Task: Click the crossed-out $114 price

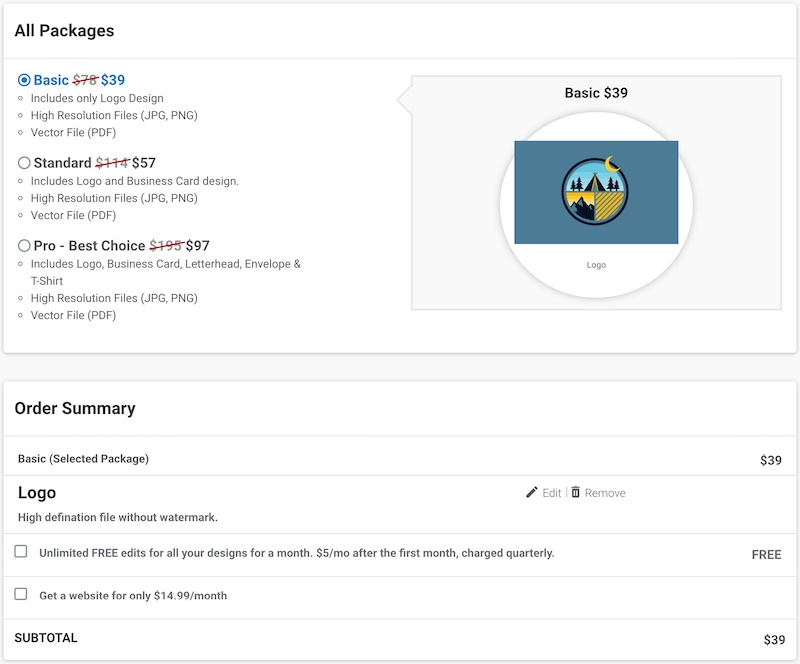Action: point(112,163)
